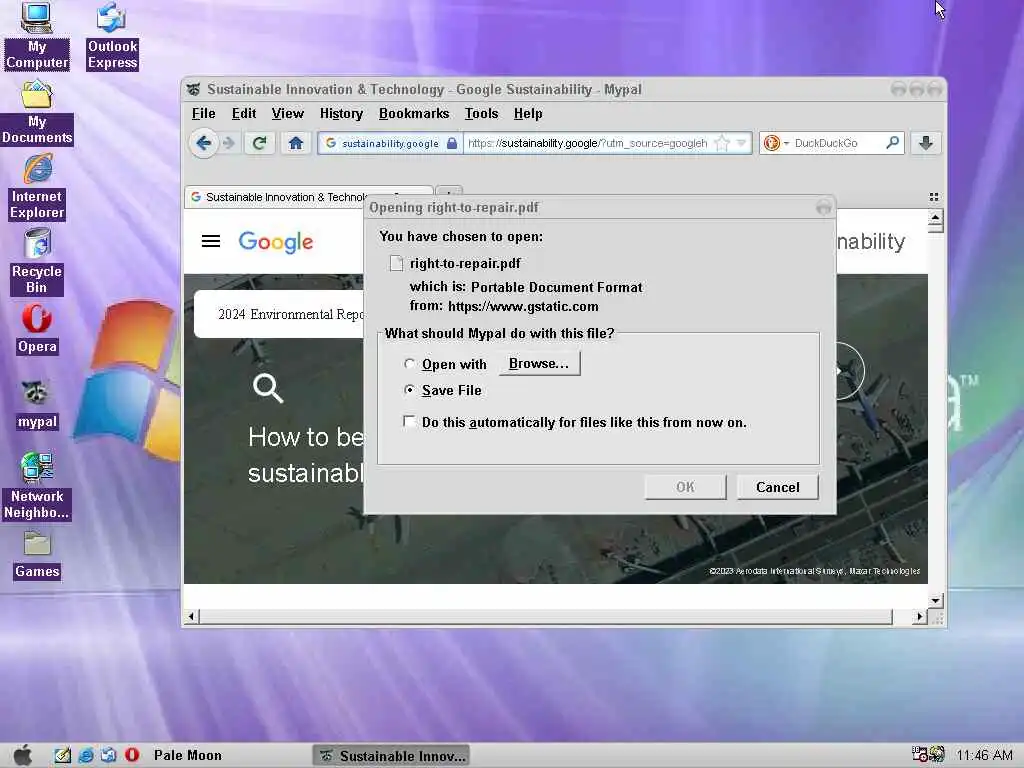Screen dimensions: 1024x768
Task: Click the system tray icons area
Action: tap(928, 755)
